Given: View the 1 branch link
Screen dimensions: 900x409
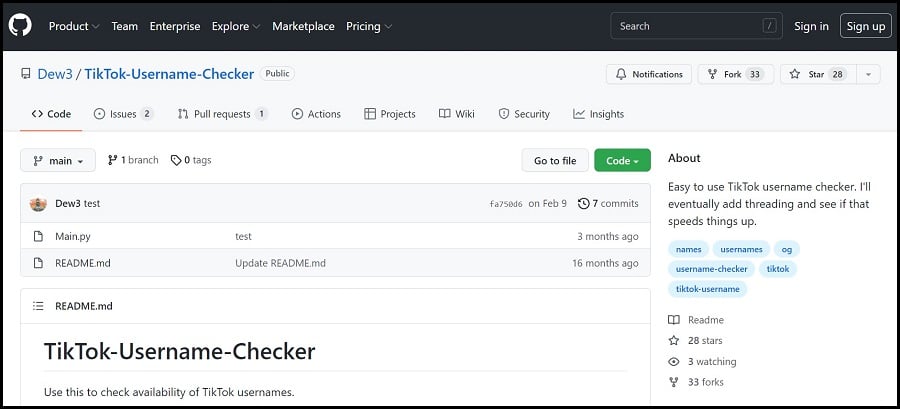Looking at the screenshot, I should click(133, 160).
